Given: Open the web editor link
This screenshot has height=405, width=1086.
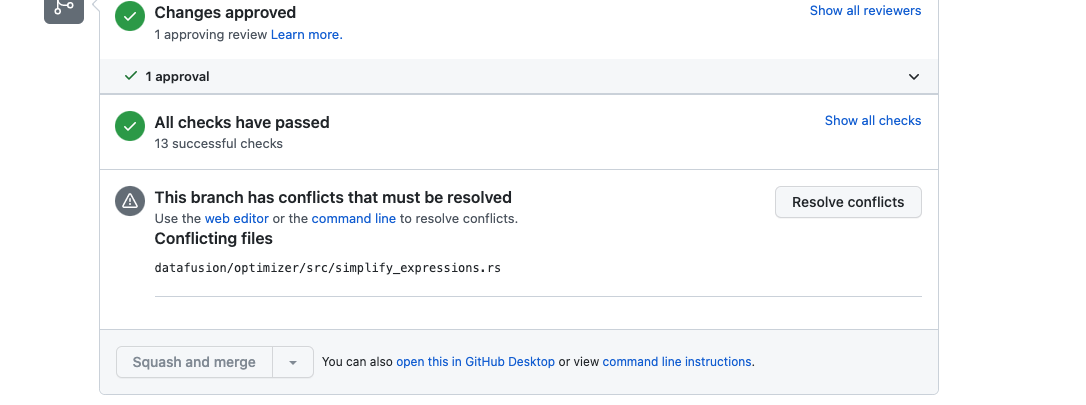Looking at the screenshot, I should pos(237,219).
